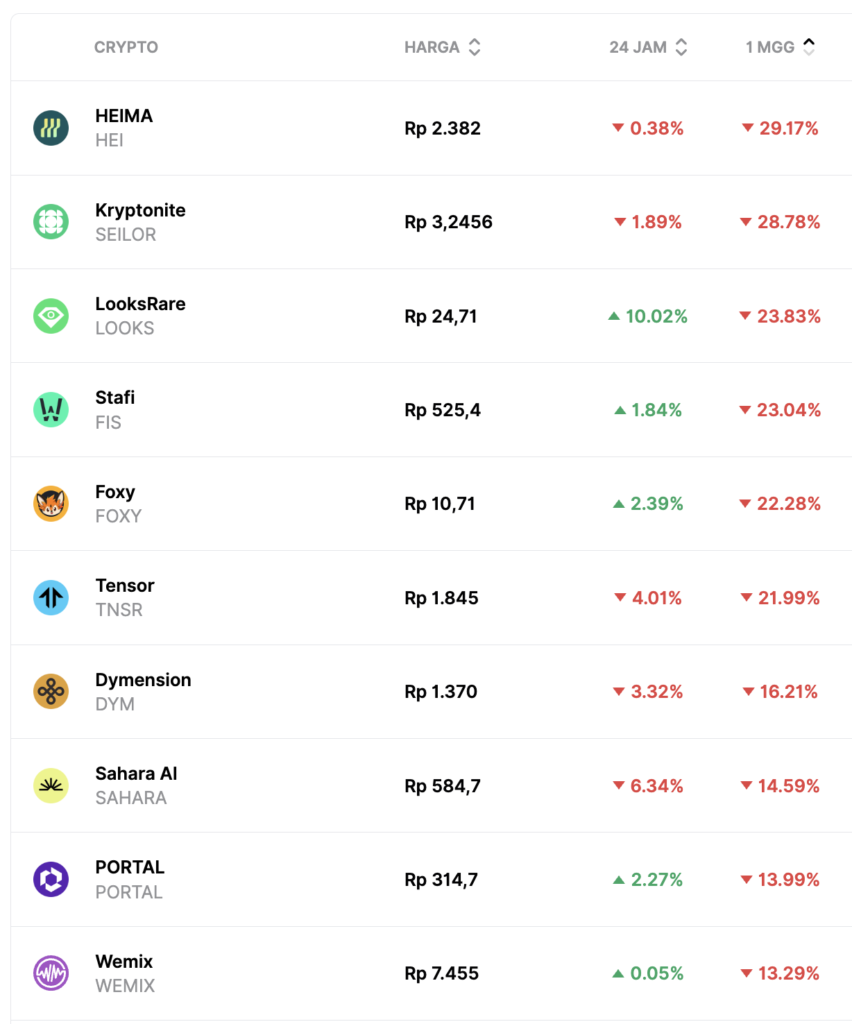
Task: Toggle sort order on 1 MGG column
Action: [780, 47]
